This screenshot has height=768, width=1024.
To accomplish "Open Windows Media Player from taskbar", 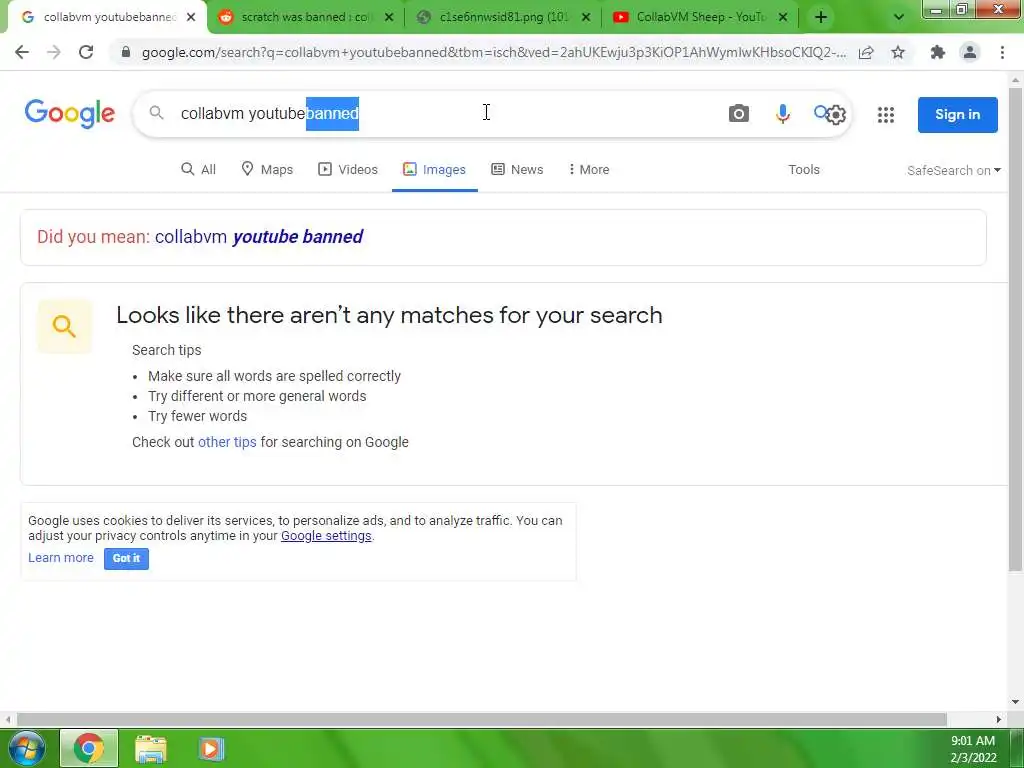I will pyautogui.click(x=210, y=748).
